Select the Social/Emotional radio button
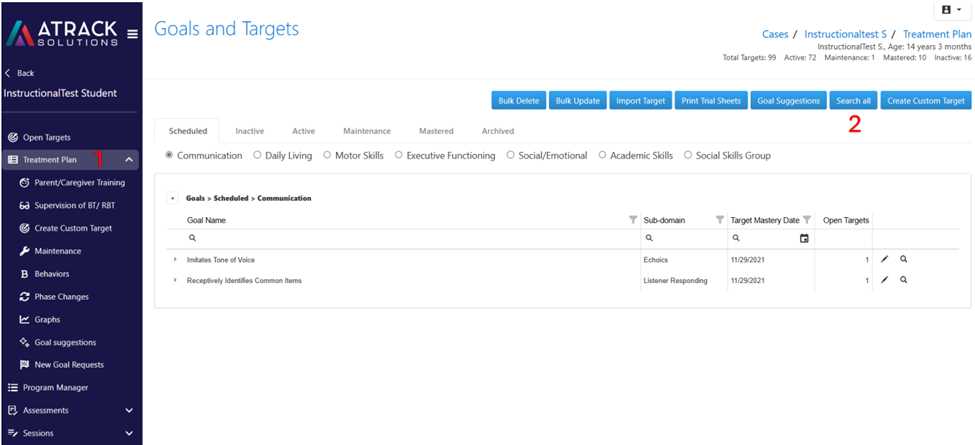This screenshot has width=975, height=445. tap(511, 155)
